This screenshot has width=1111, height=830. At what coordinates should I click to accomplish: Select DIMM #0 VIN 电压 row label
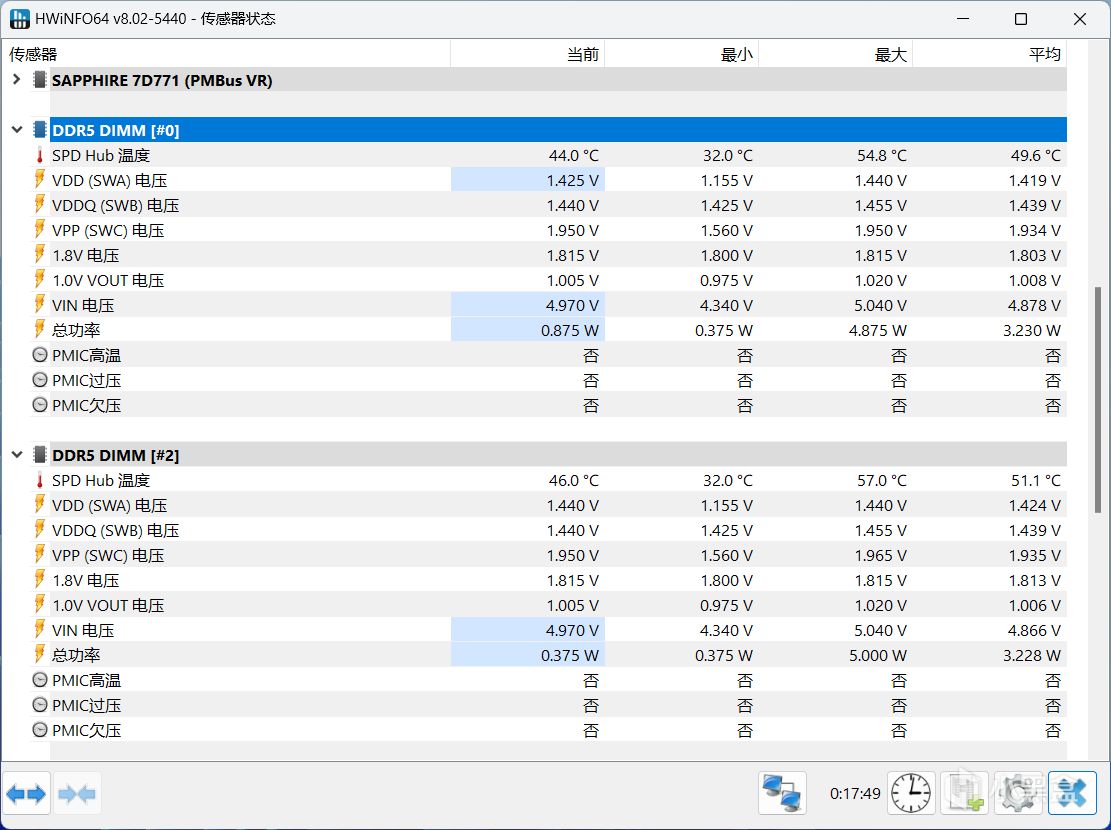click(x=83, y=305)
